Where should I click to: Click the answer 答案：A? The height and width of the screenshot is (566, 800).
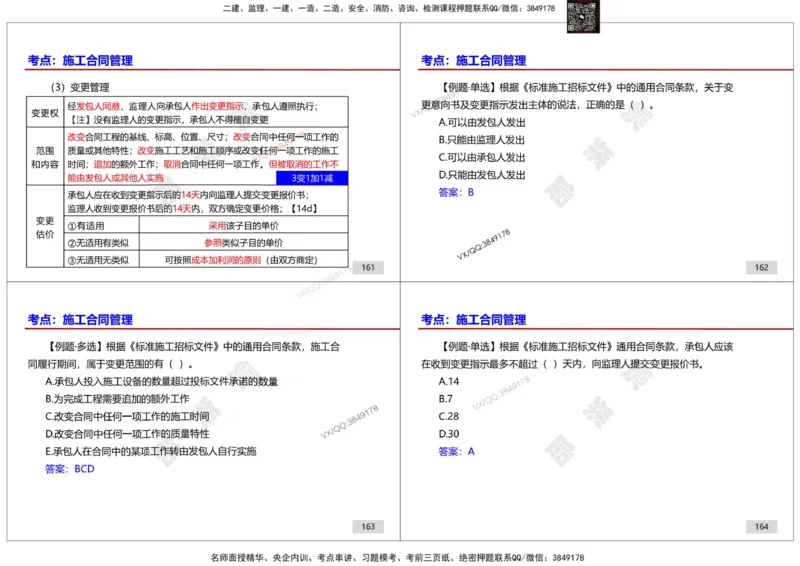tap(457, 452)
